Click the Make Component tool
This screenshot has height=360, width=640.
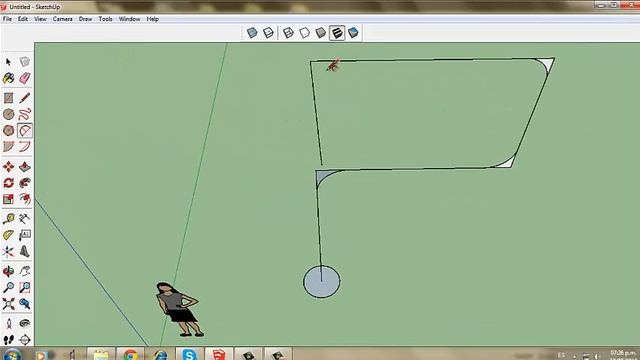[24, 62]
